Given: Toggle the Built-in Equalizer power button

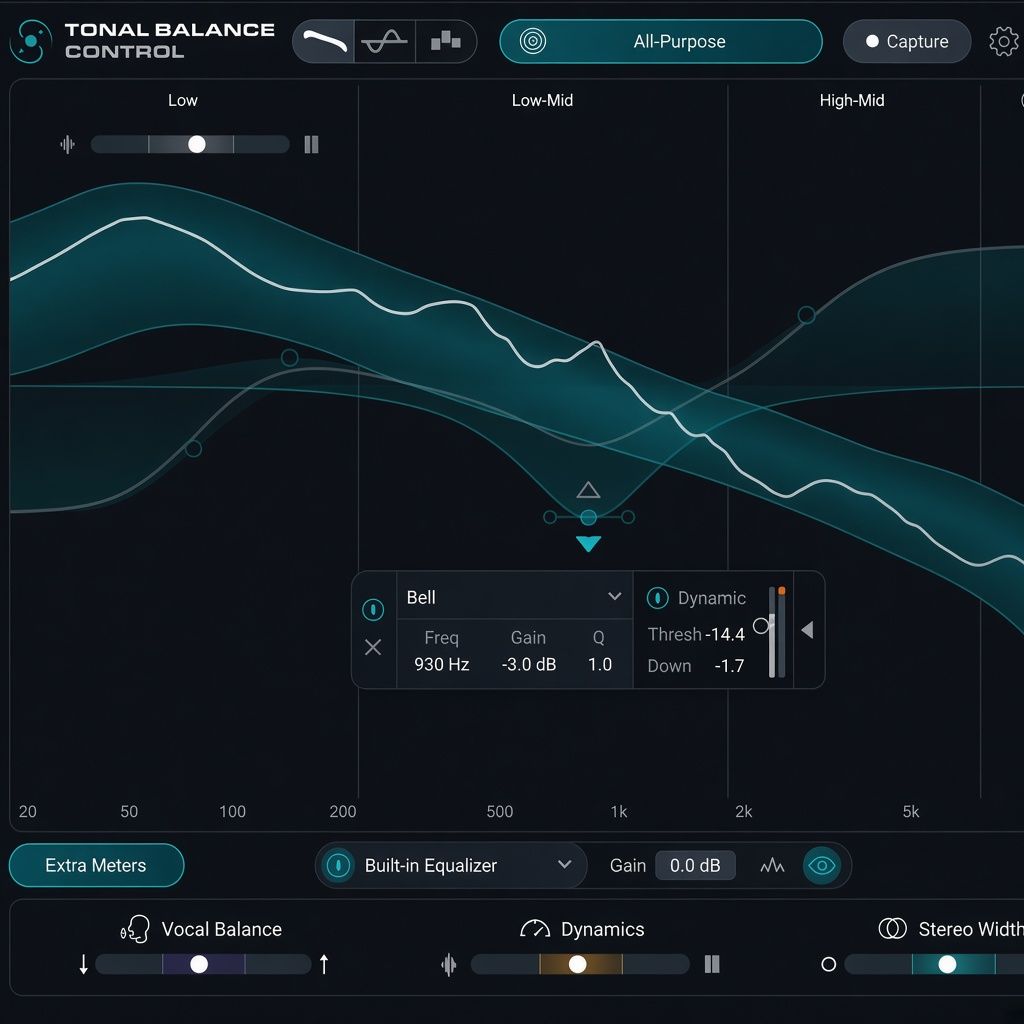Looking at the screenshot, I should click(x=338, y=865).
